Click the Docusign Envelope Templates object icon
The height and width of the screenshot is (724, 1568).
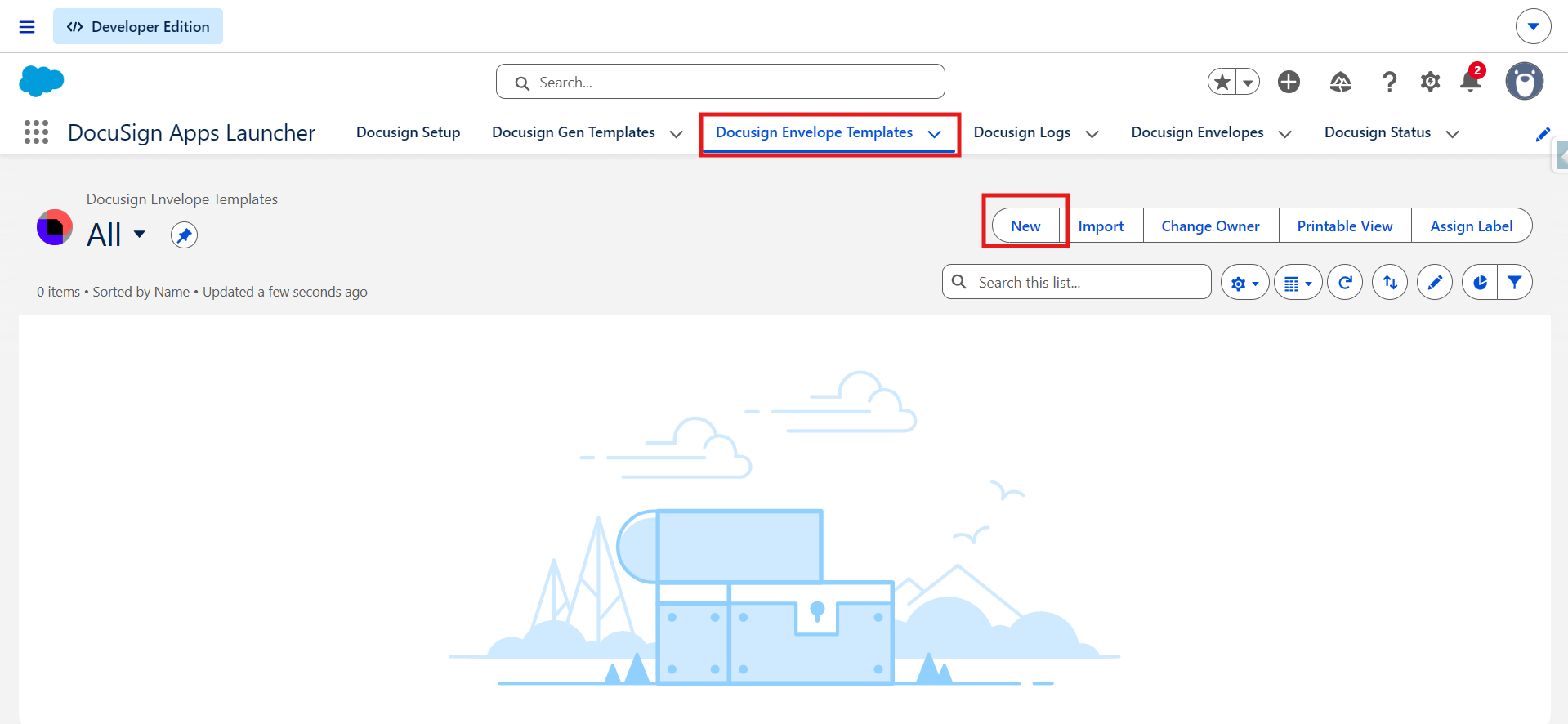pos(55,227)
